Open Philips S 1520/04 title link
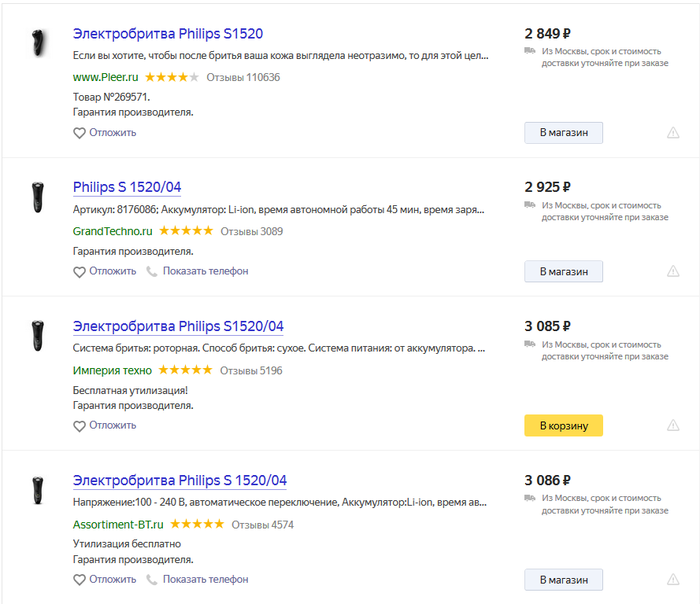Viewport: 700px width, 604px height. point(127,187)
